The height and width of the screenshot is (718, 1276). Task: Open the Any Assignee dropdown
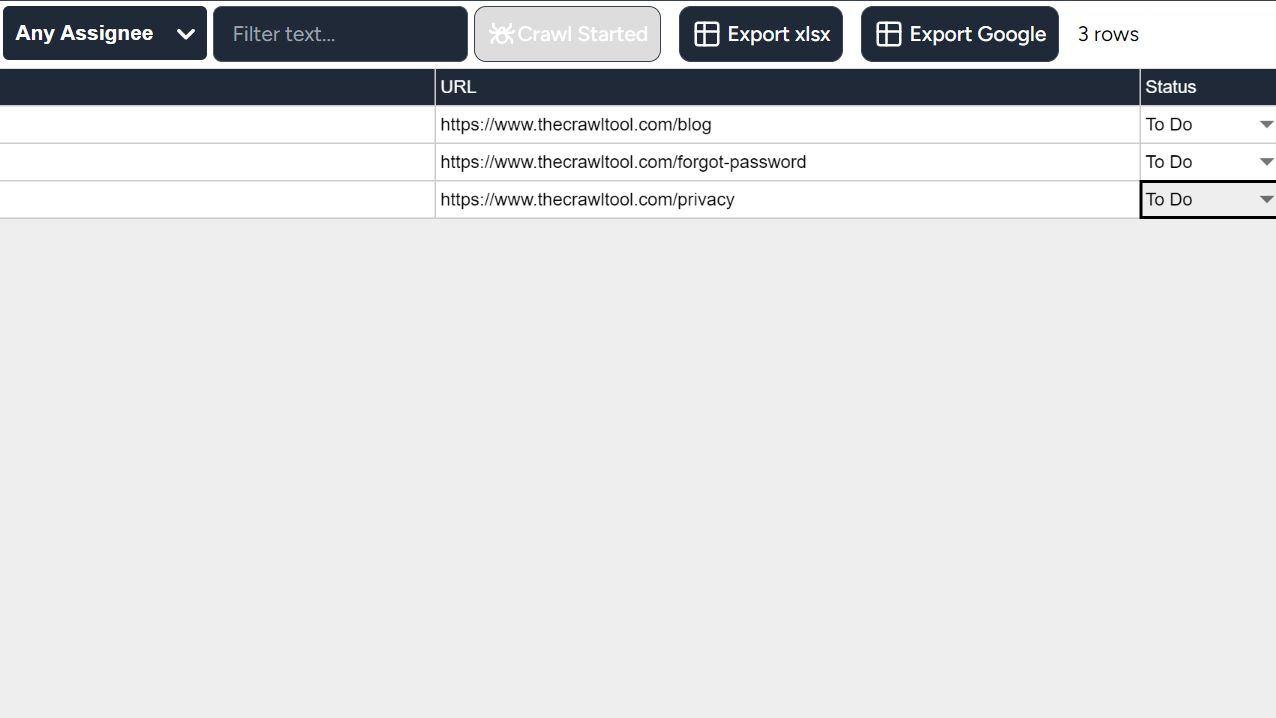click(105, 33)
